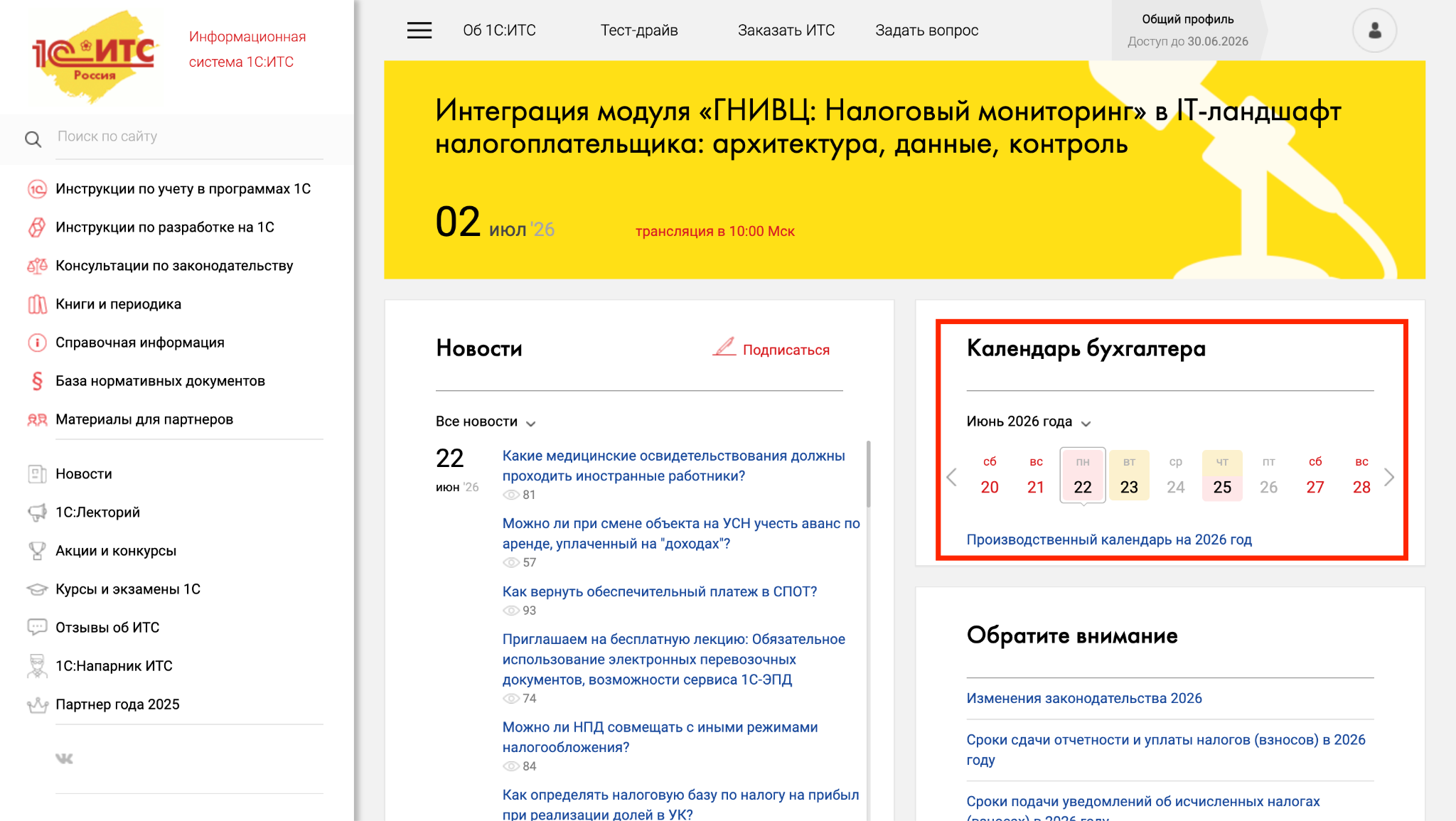The width and height of the screenshot is (1456, 821).
Task: Open Консультации по законодательству section
Action: (x=174, y=266)
